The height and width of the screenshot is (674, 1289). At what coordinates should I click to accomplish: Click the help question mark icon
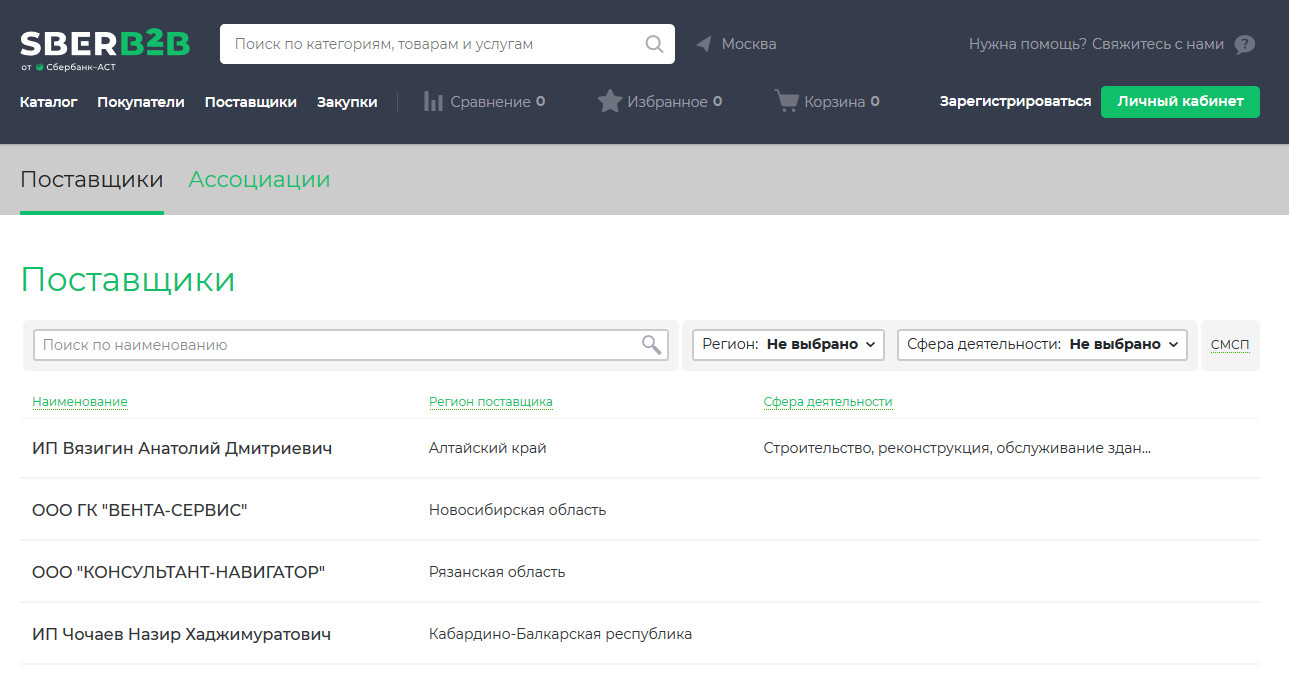click(x=1244, y=44)
